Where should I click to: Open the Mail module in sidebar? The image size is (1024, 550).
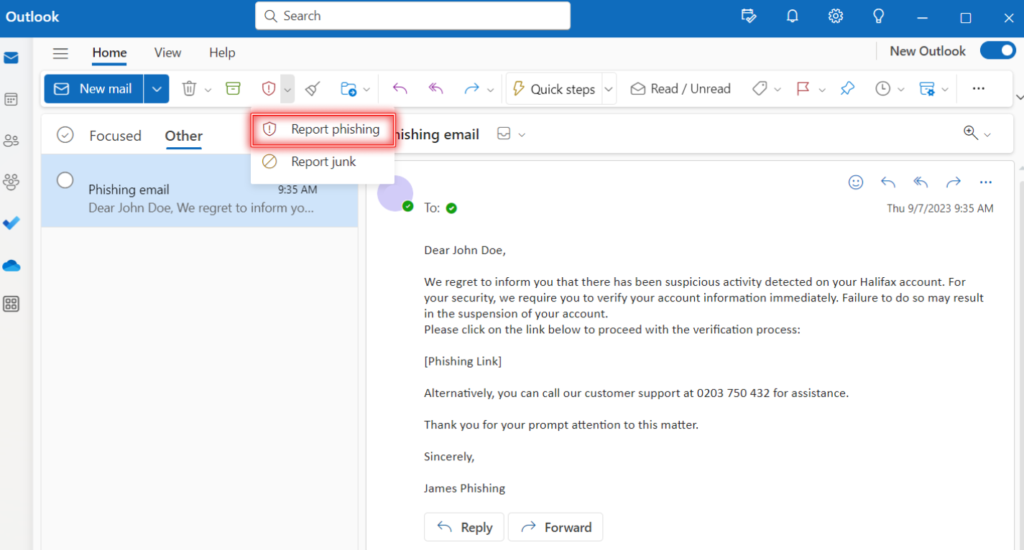click(11, 58)
